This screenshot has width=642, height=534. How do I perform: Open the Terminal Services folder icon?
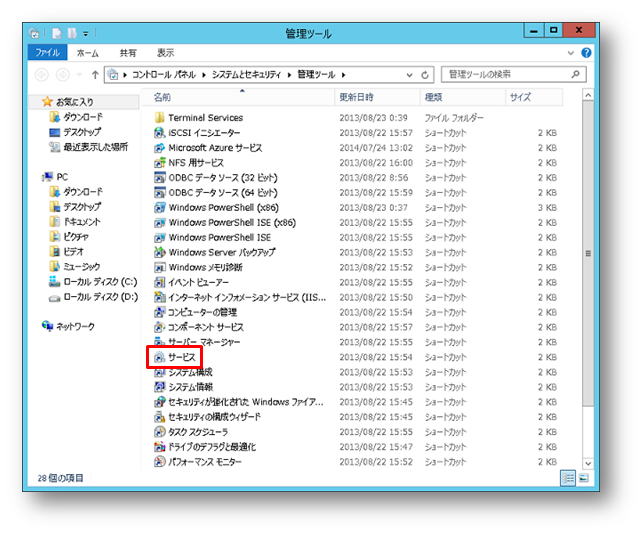pyautogui.click(x=159, y=118)
